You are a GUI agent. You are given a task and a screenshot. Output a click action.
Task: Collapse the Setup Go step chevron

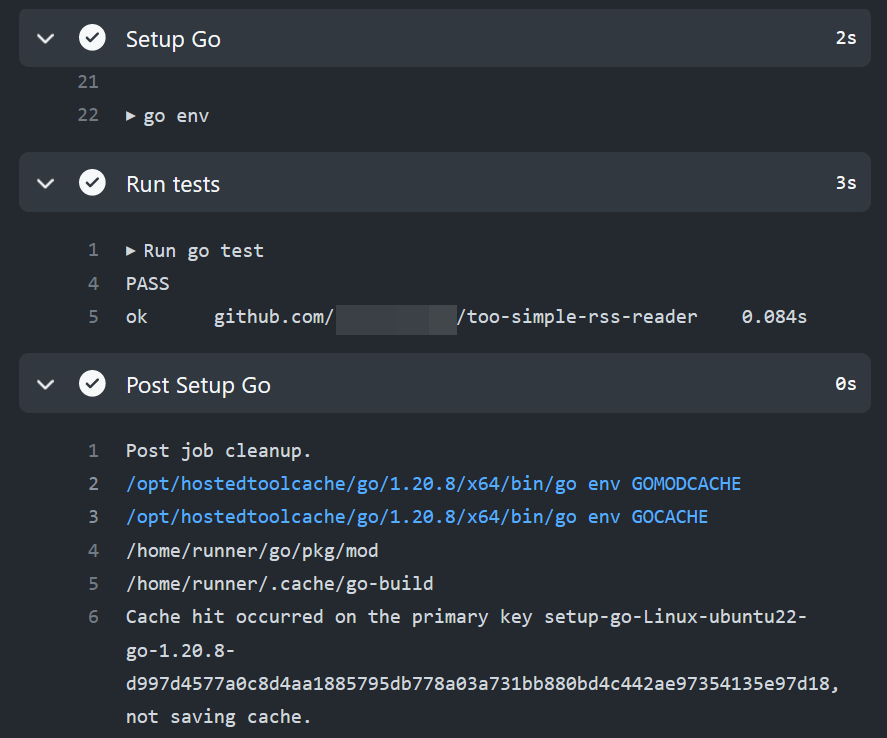[44, 39]
